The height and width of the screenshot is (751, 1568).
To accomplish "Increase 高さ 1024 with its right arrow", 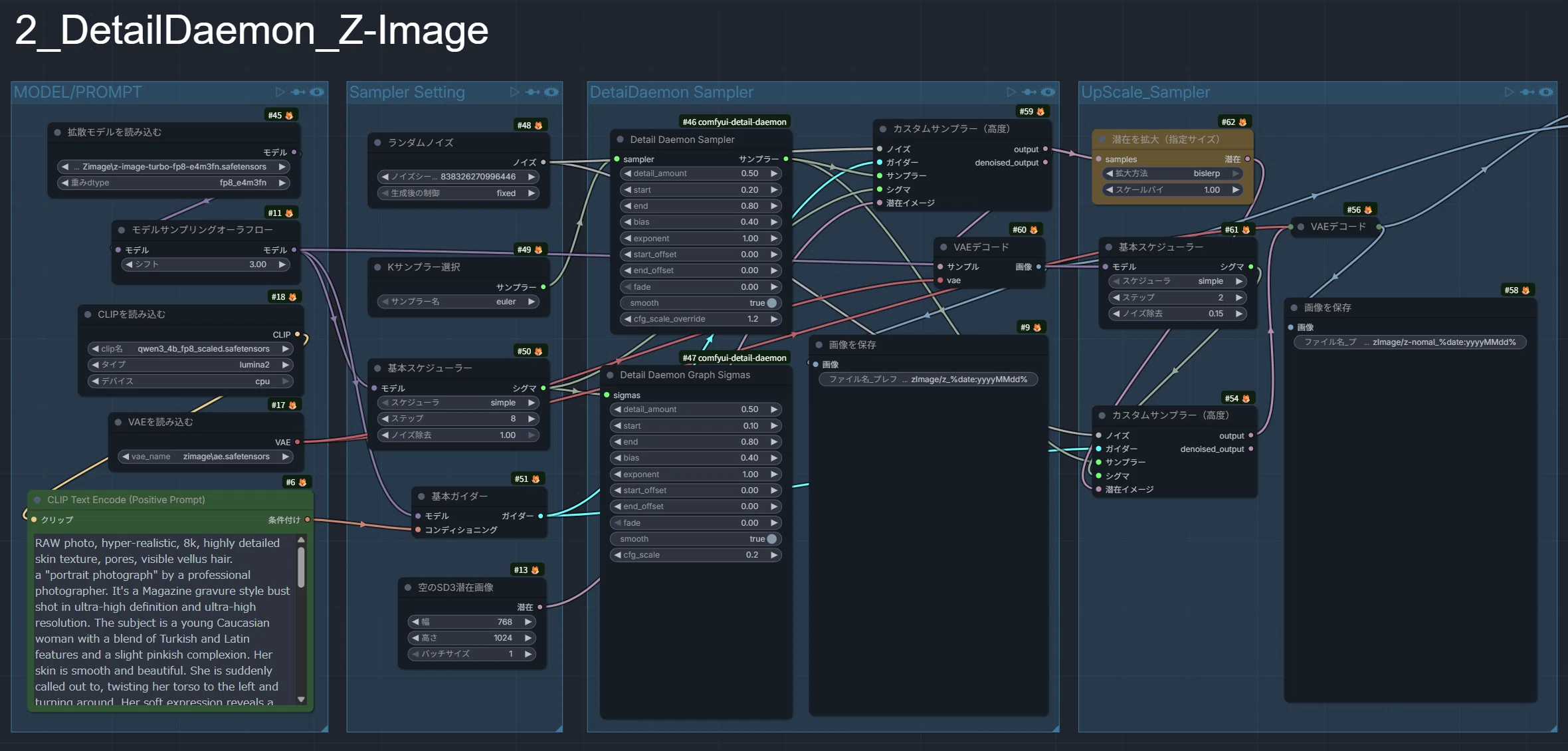I will (x=528, y=638).
